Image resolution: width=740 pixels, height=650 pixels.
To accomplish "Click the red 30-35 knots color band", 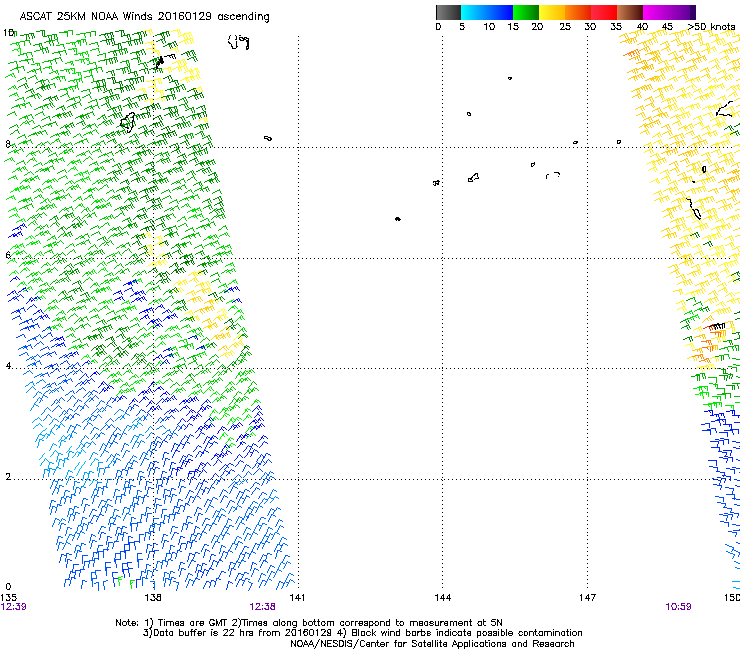I will pos(604,12).
